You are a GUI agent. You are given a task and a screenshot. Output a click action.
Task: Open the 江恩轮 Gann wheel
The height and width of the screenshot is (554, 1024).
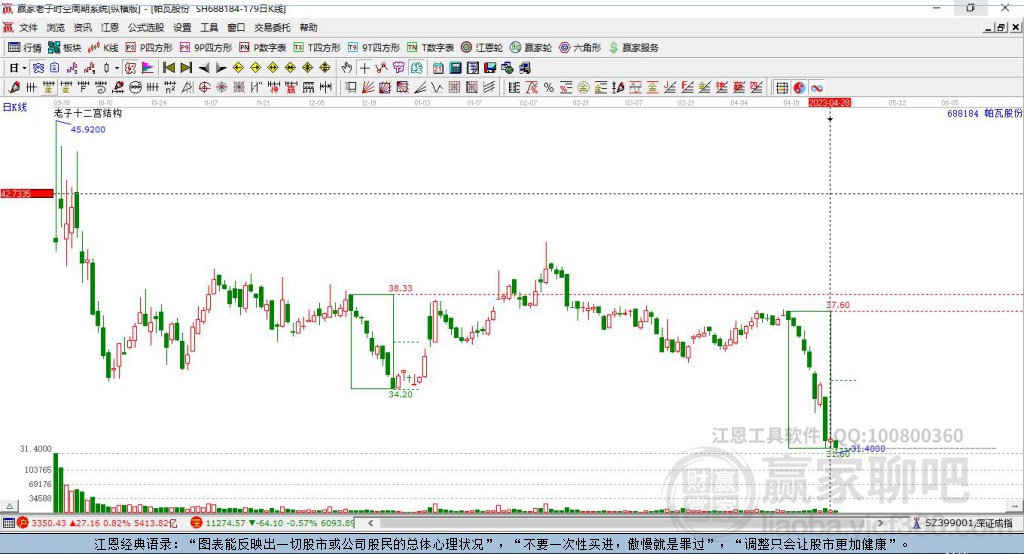point(482,48)
